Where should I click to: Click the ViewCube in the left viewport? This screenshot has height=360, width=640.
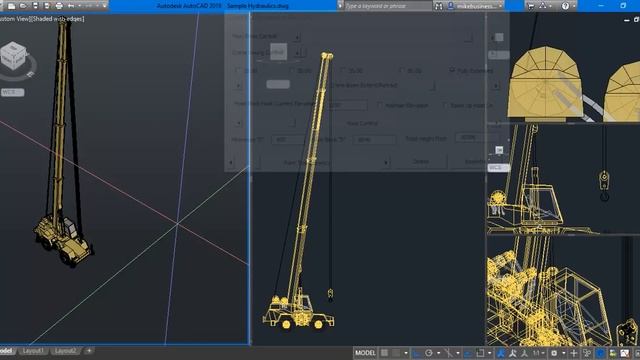pyautogui.click(x=14, y=56)
